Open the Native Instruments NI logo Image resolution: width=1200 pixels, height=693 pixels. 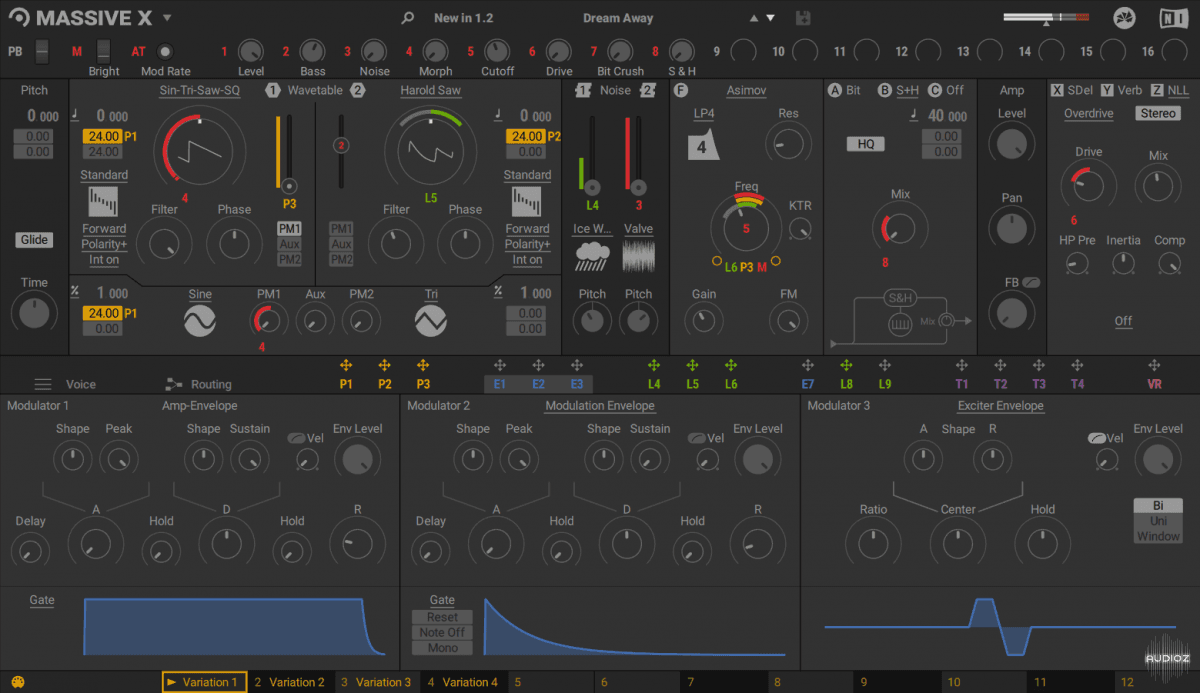point(1174,18)
